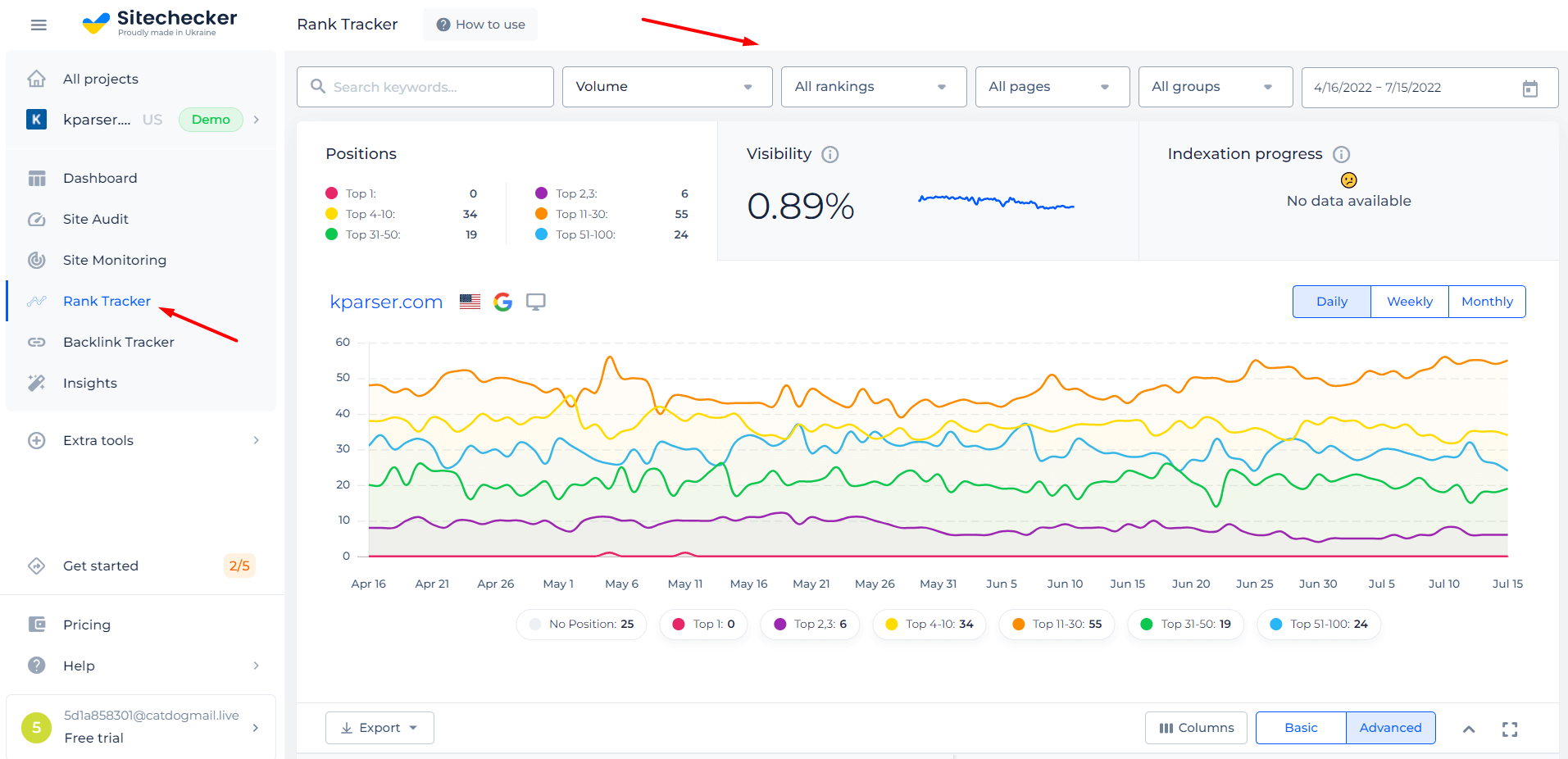
Task: Click the Top 11-30 orange dot in Positions
Action: pyautogui.click(x=541, y=214)
